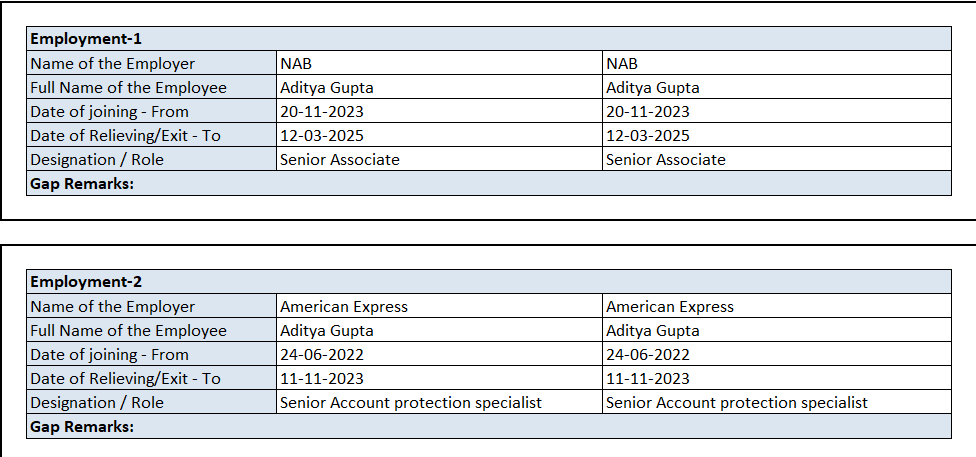Click first American Express employer cell
Image resolution: width=976 pixels, height=457 pixels.
tap(439, 306)
